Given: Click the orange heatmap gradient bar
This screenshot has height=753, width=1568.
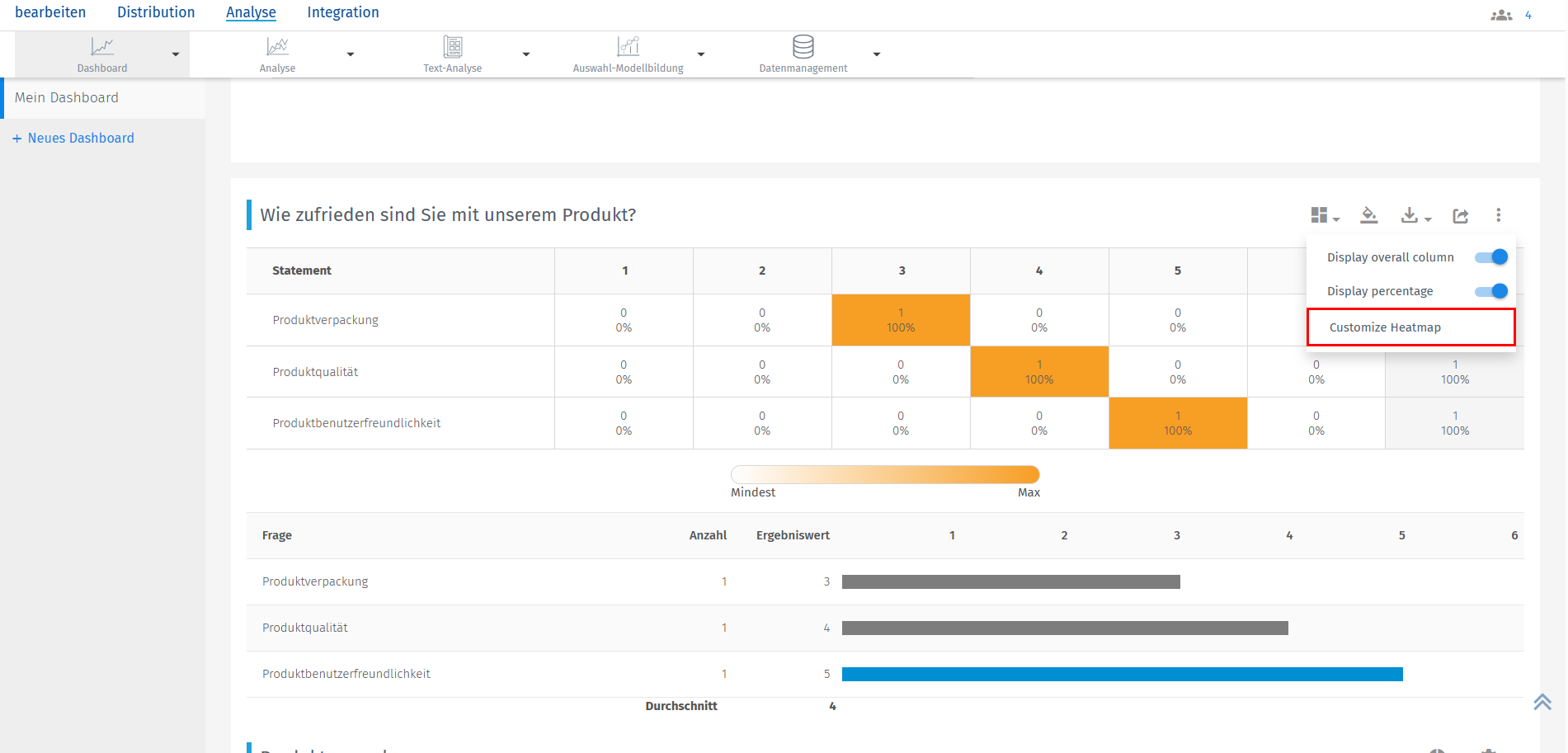Looking at the screenshot, I should click(884, 474).
